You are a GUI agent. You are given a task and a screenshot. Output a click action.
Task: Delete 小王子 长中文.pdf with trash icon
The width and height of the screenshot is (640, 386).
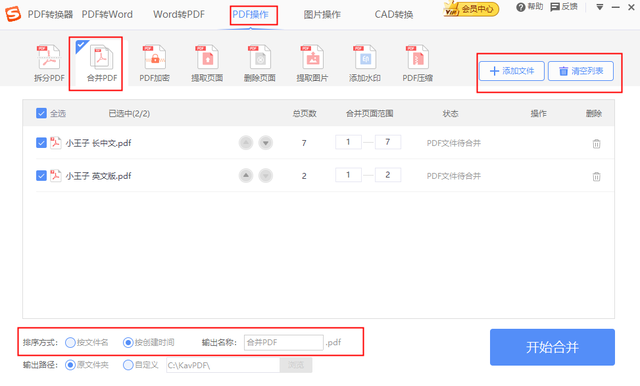coord(596,144)
